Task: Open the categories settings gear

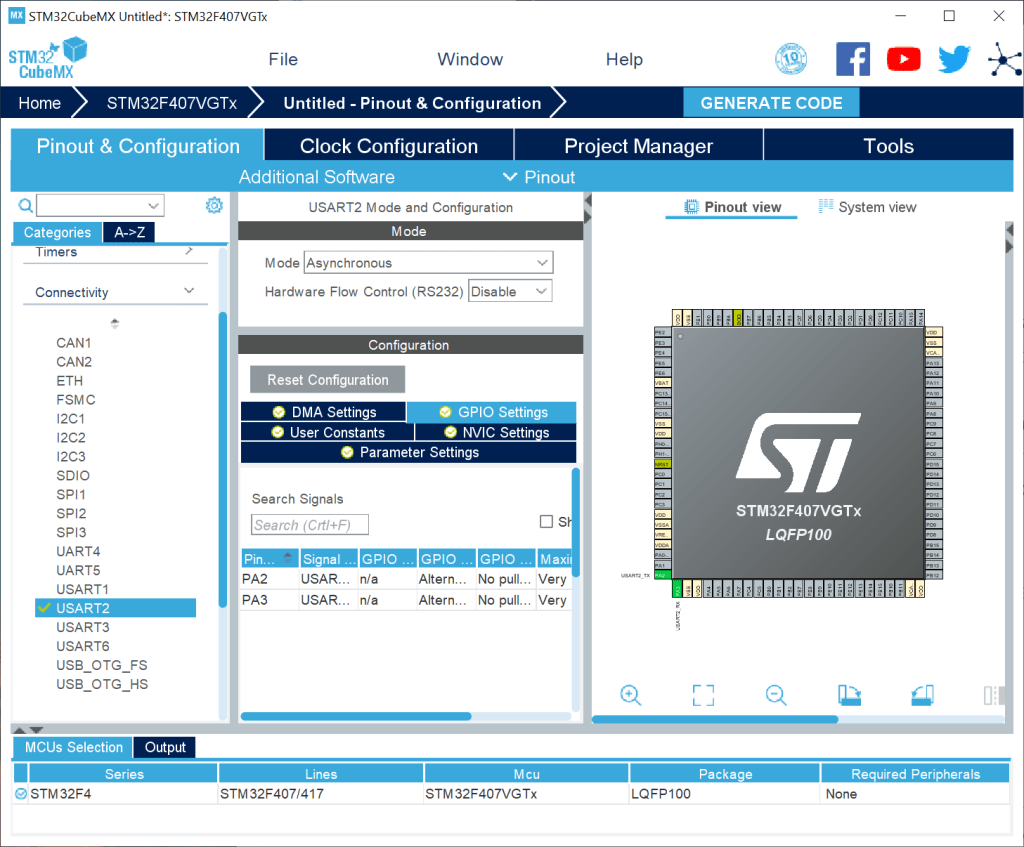Action: click(x=214, y=205)
